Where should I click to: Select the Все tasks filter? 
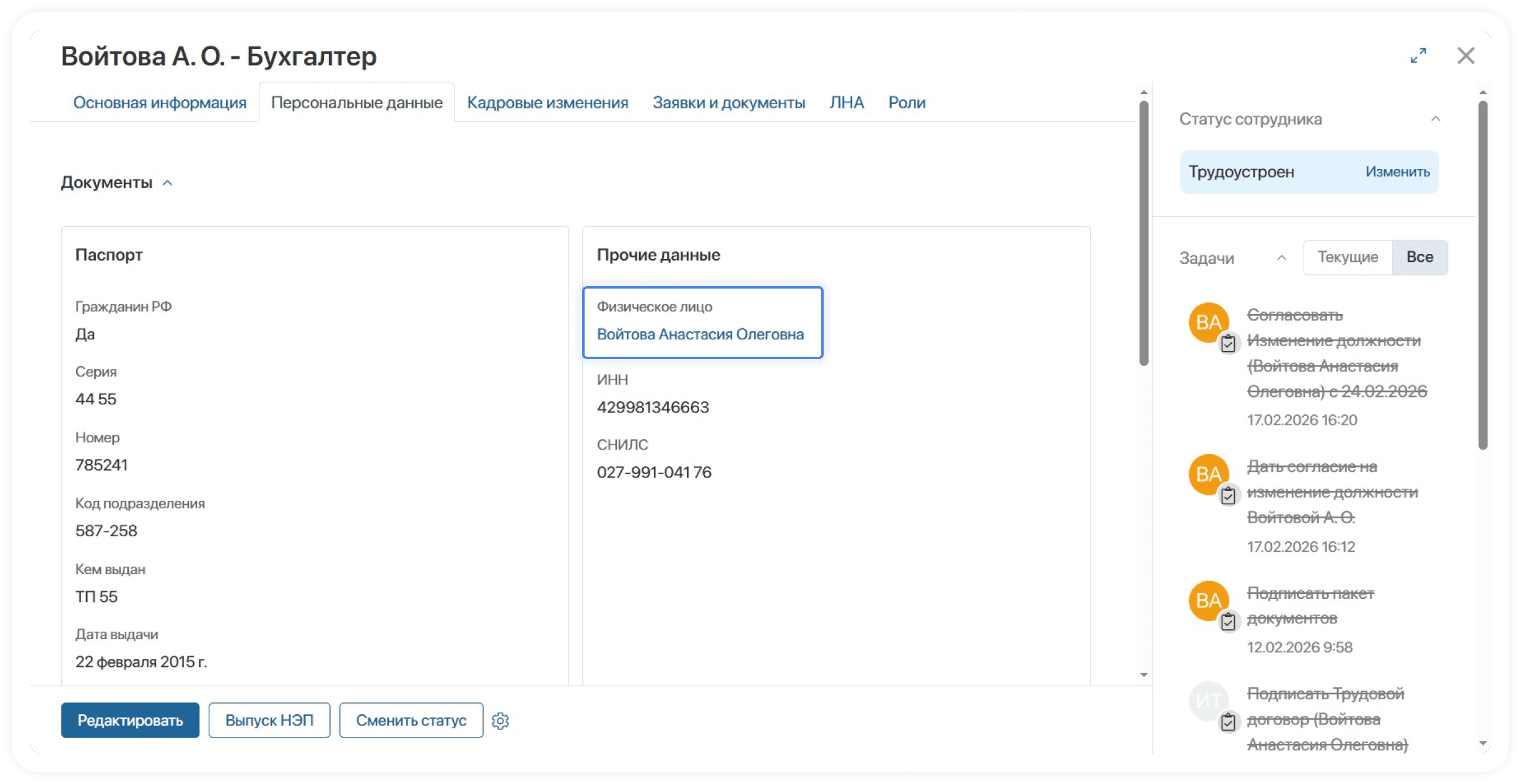[1419, 257]
